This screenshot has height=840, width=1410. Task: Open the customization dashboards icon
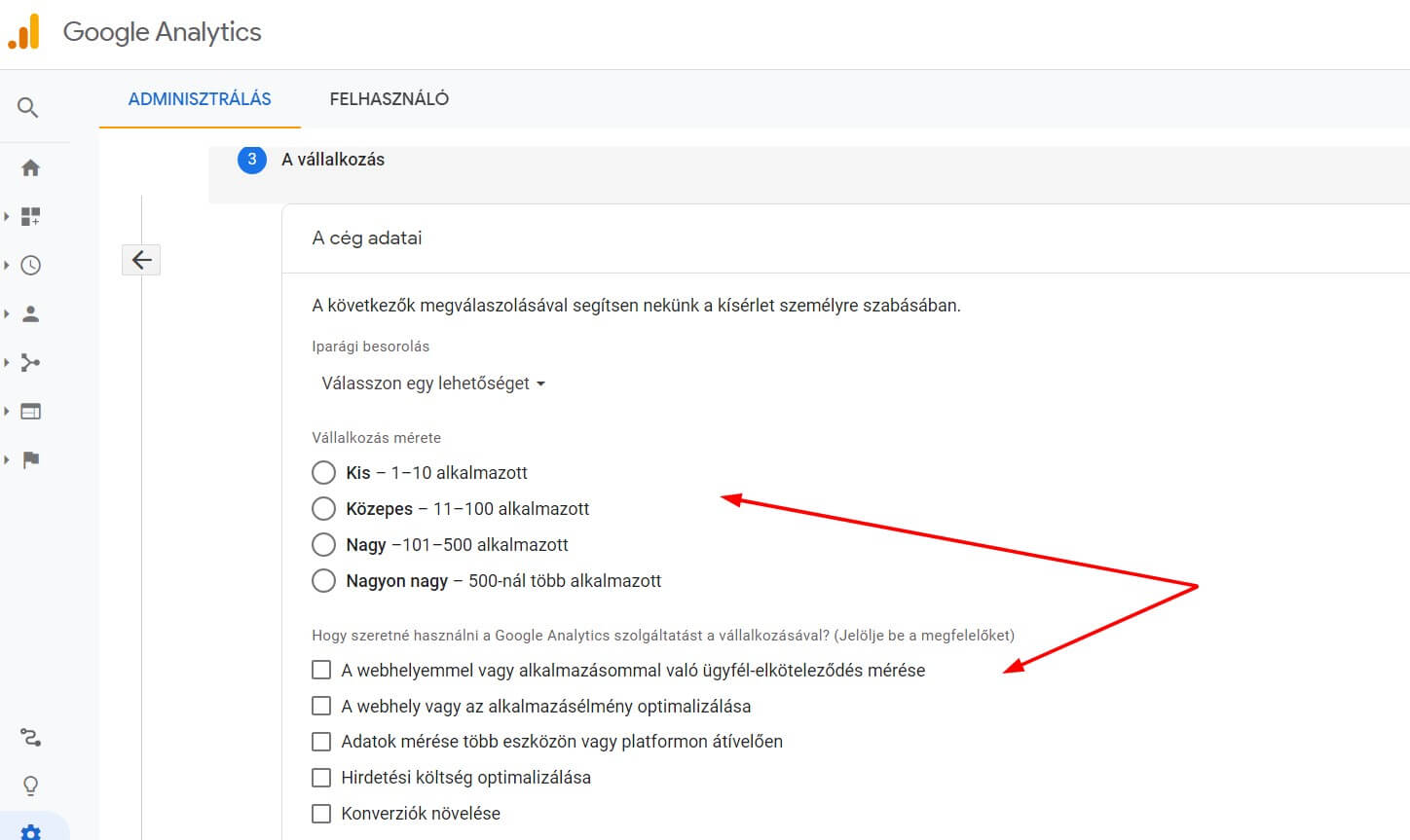coord(31,216)
